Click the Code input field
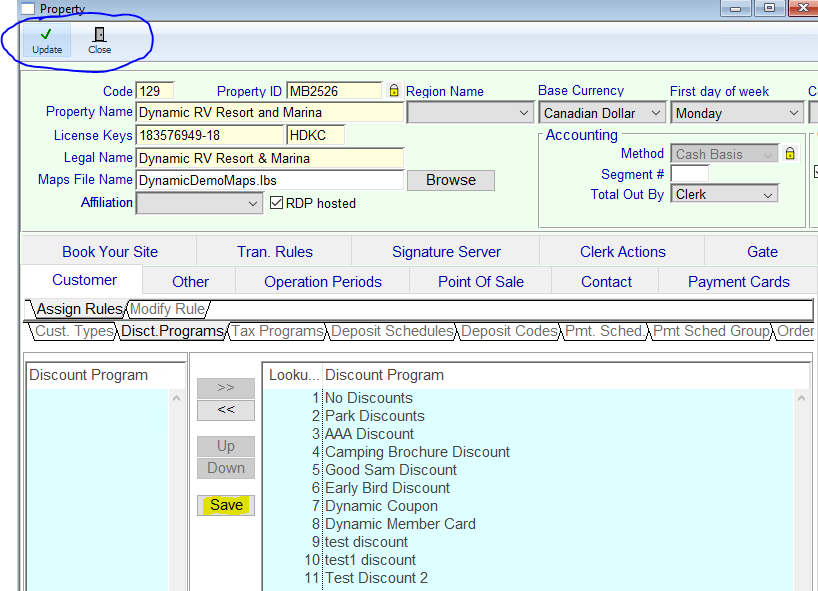 155,91
